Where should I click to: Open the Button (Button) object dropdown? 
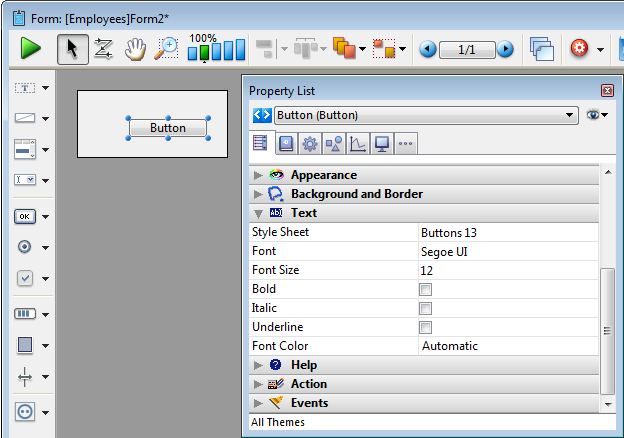pyautogui.click(x=571, y=115)
